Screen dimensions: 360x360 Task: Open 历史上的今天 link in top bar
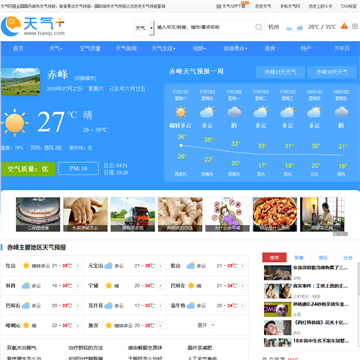[320, 6]
